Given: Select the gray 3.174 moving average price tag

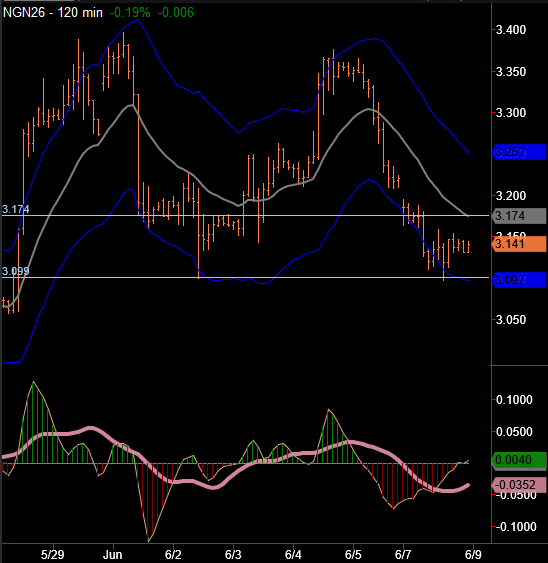Looking at the screenshot, I should click(519, 216).
